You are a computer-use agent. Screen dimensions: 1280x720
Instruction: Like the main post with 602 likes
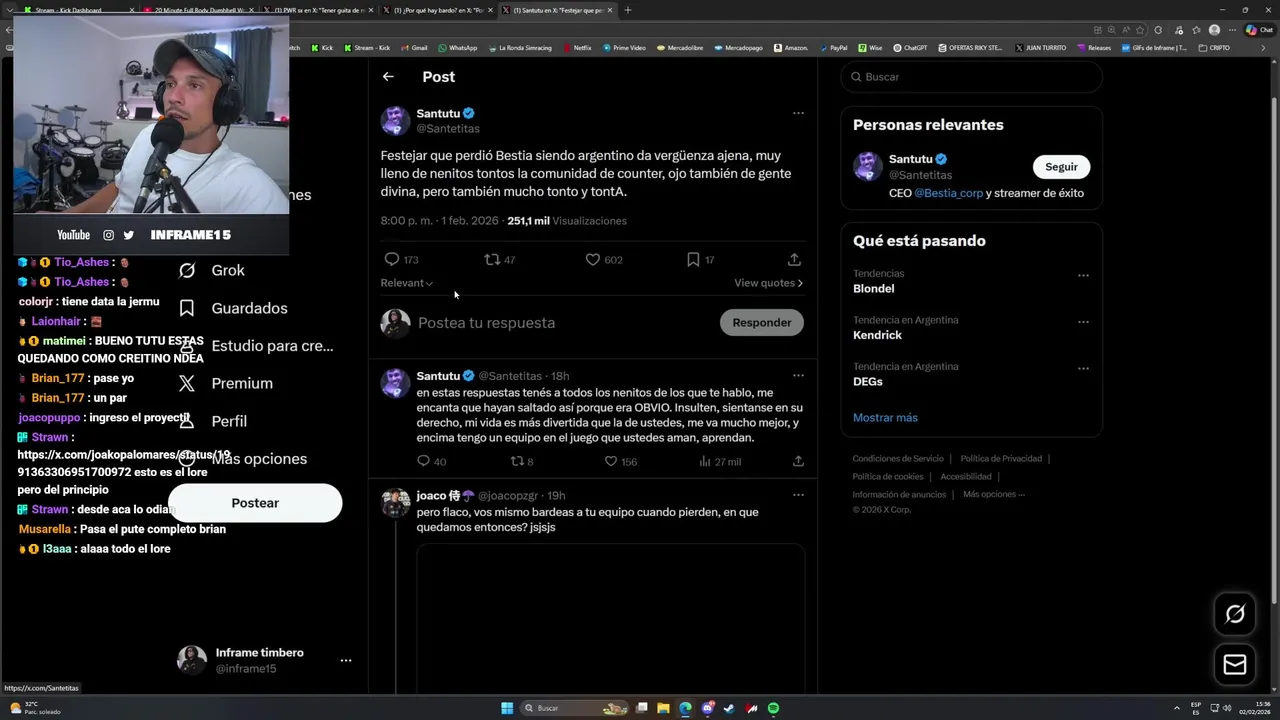click(x=593, y=259)
